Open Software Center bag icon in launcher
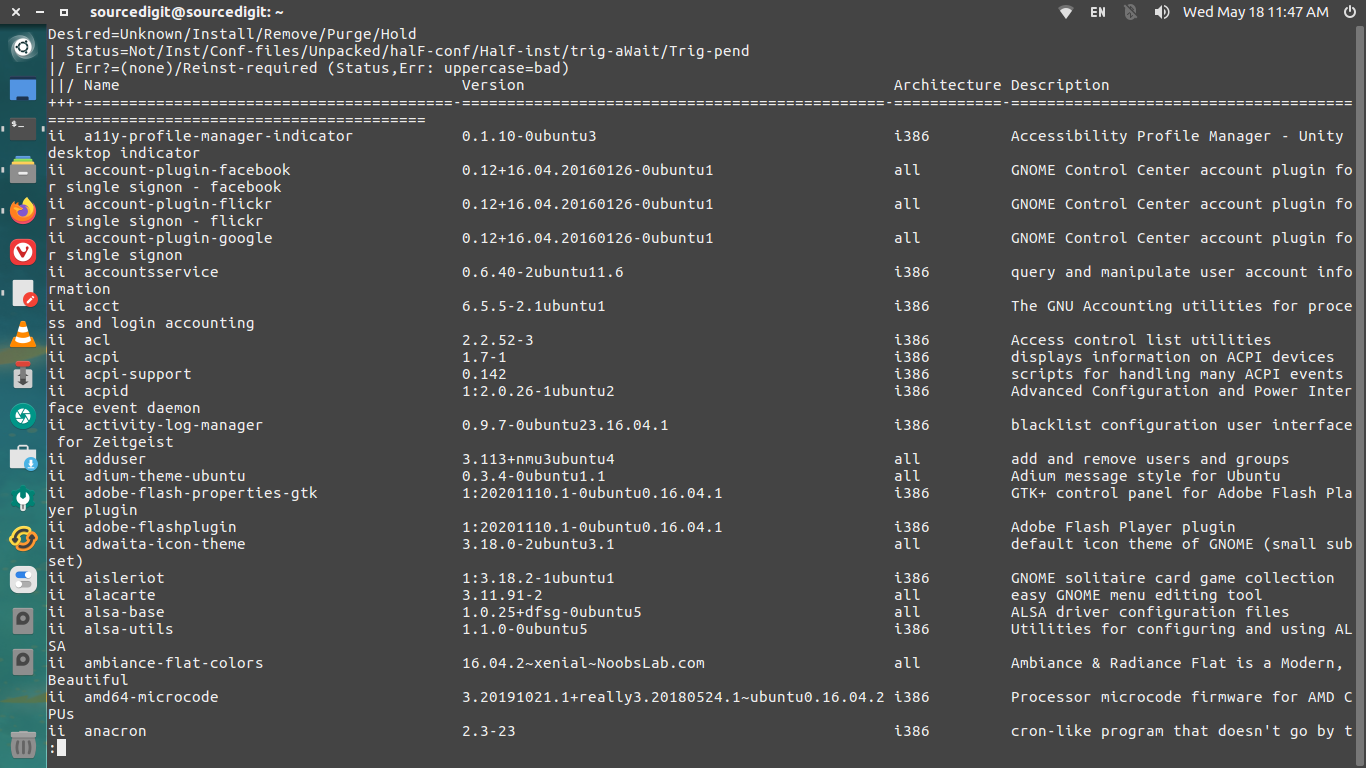1366x768 pixels. (x=22, y=457)
